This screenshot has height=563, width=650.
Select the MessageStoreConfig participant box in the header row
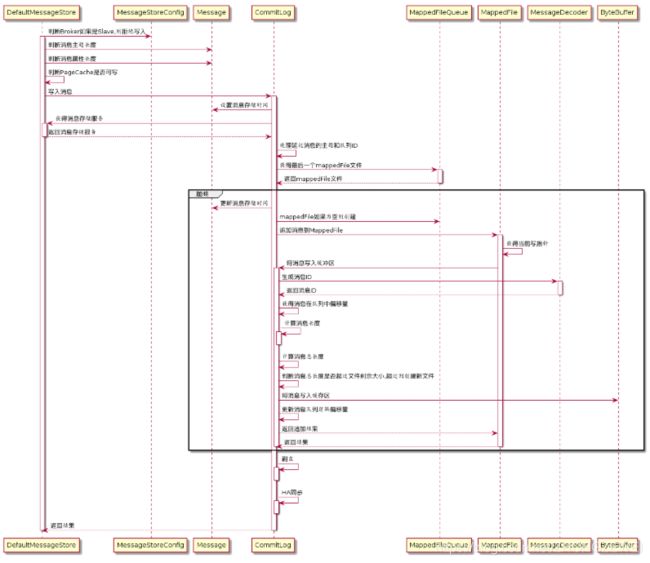pyautogui.click(x=150, y=13)
